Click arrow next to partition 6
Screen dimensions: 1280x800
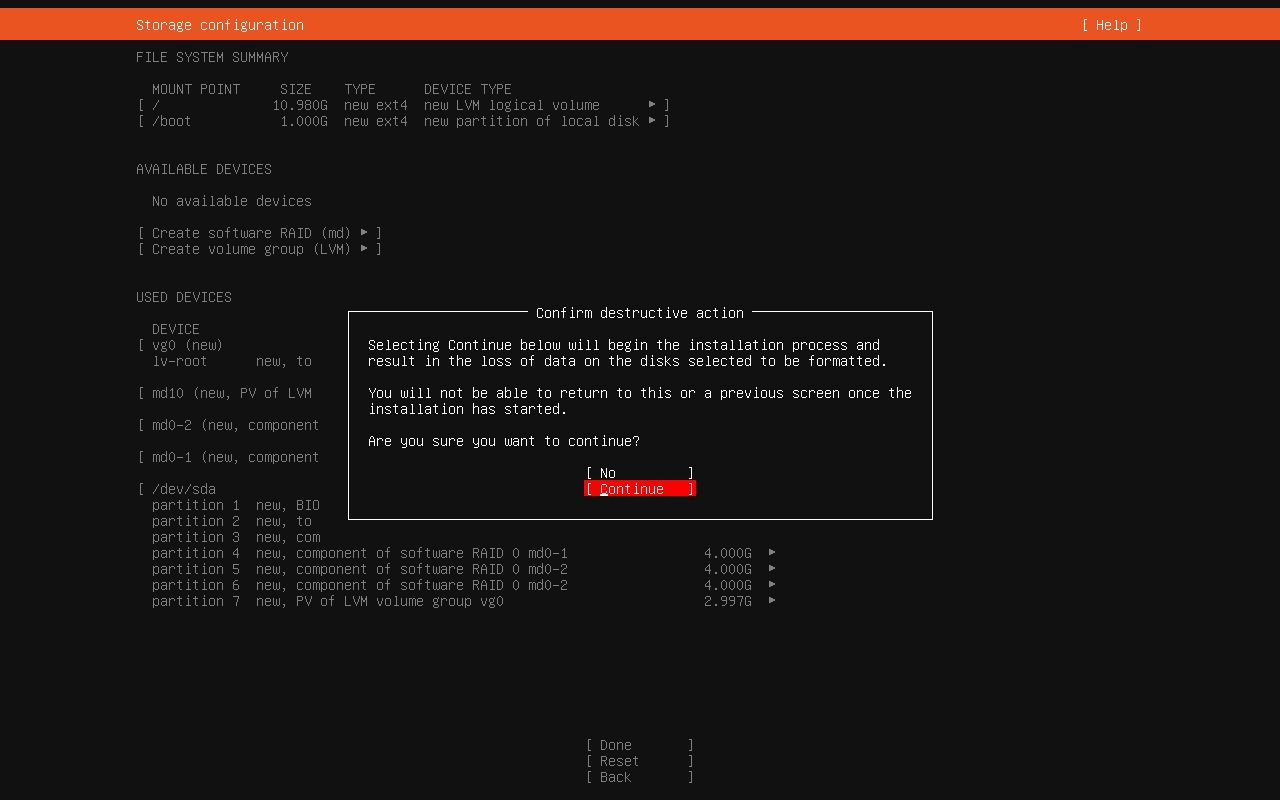[772, 585]
